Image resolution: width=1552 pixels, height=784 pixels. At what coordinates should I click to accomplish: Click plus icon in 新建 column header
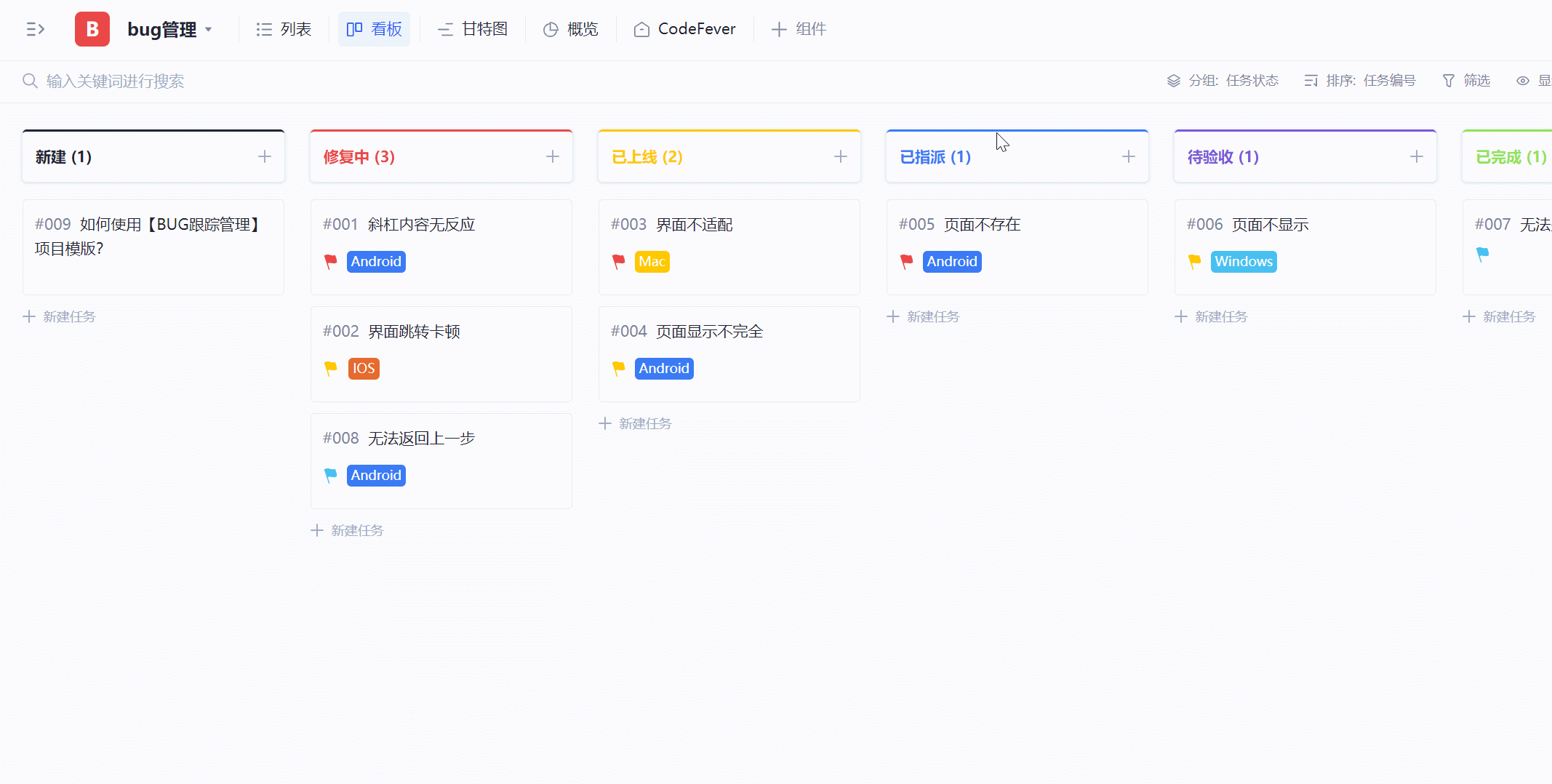pyautogui.click(x=265, y=156)
